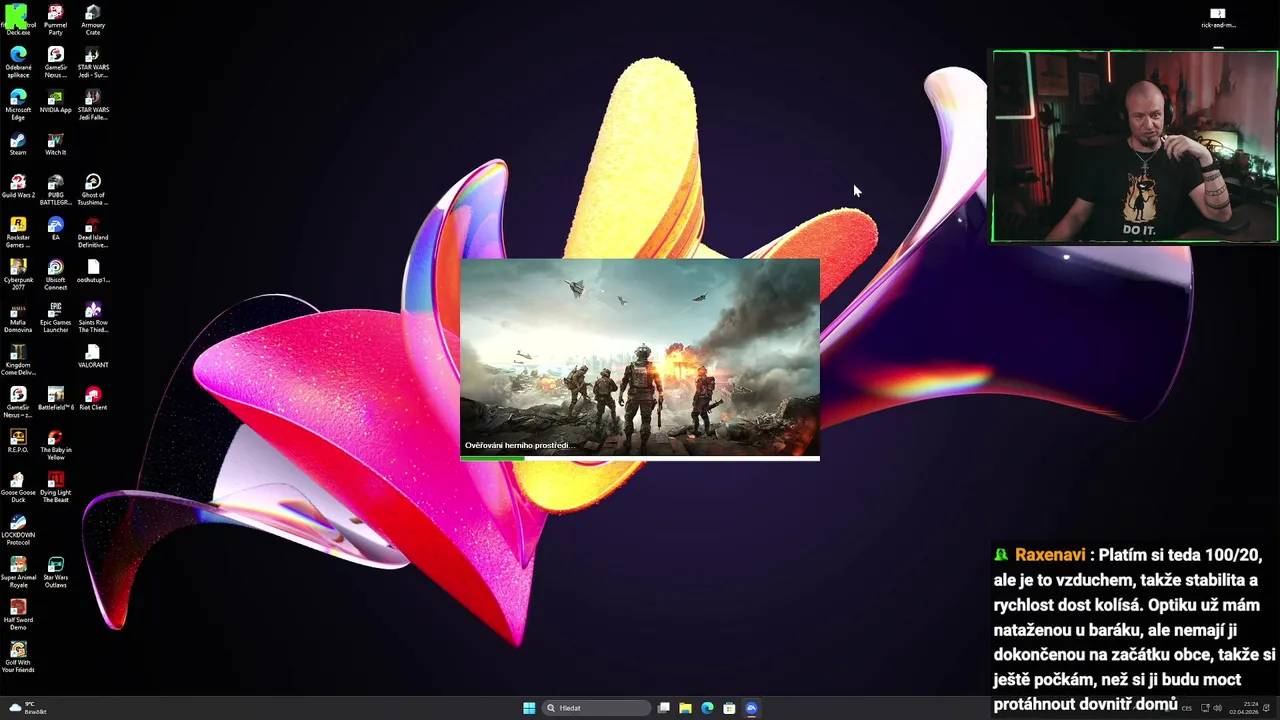The image size is (1280, 720).
Task: Select the Star Wars Outlaws desktop icon
Action: click(x=55, y=572)
